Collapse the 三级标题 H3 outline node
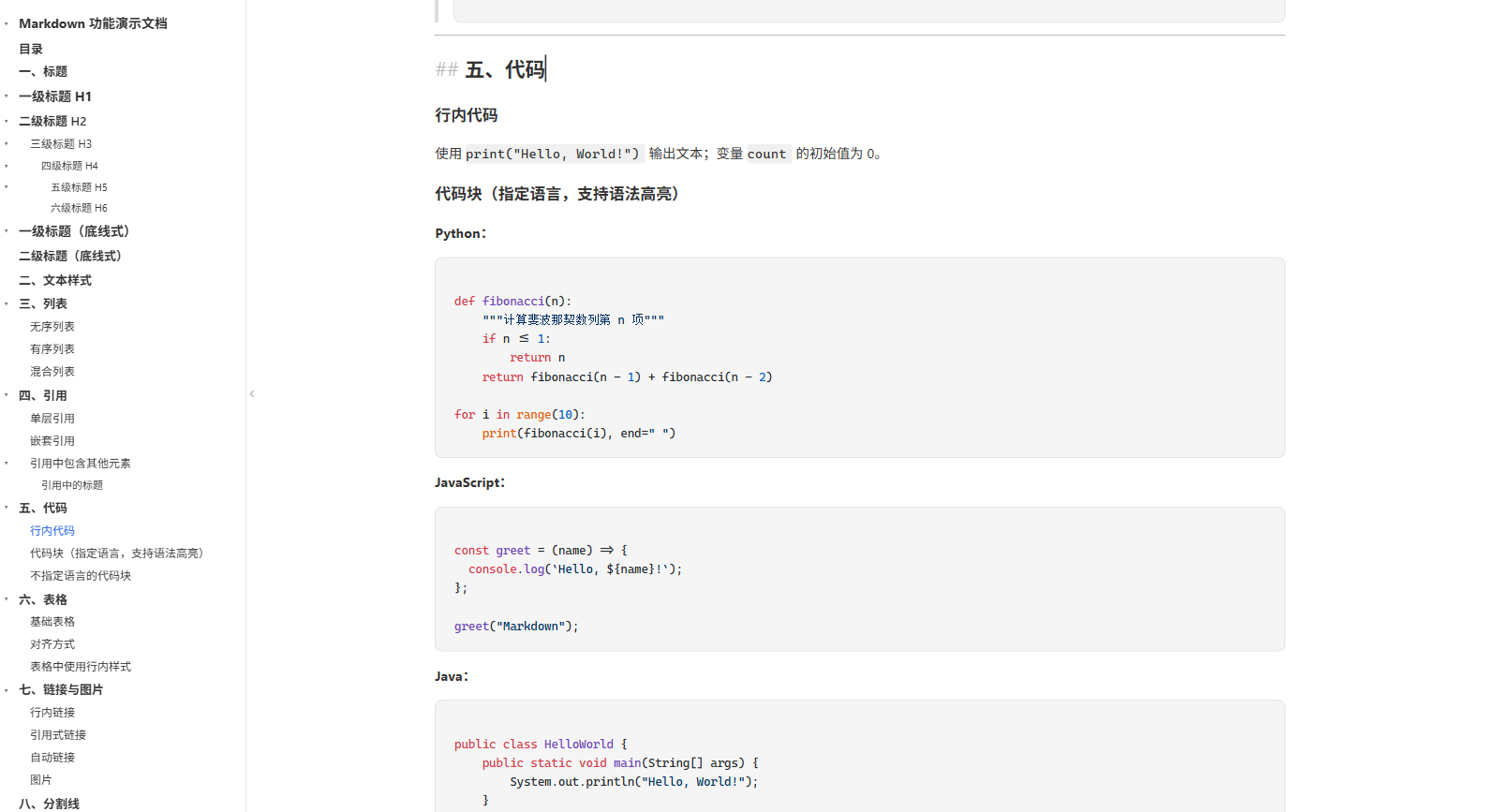Screen dimensions: 1499x812 7,144
